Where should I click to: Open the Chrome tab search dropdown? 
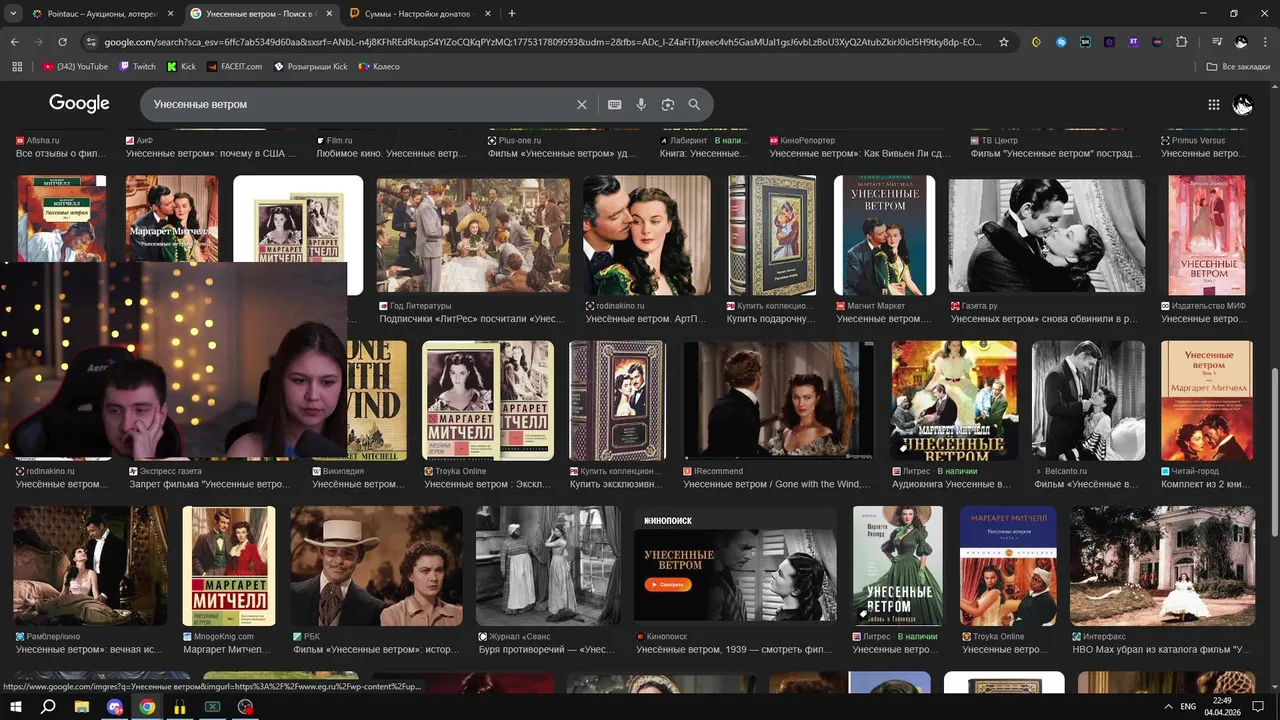point(13,14)
